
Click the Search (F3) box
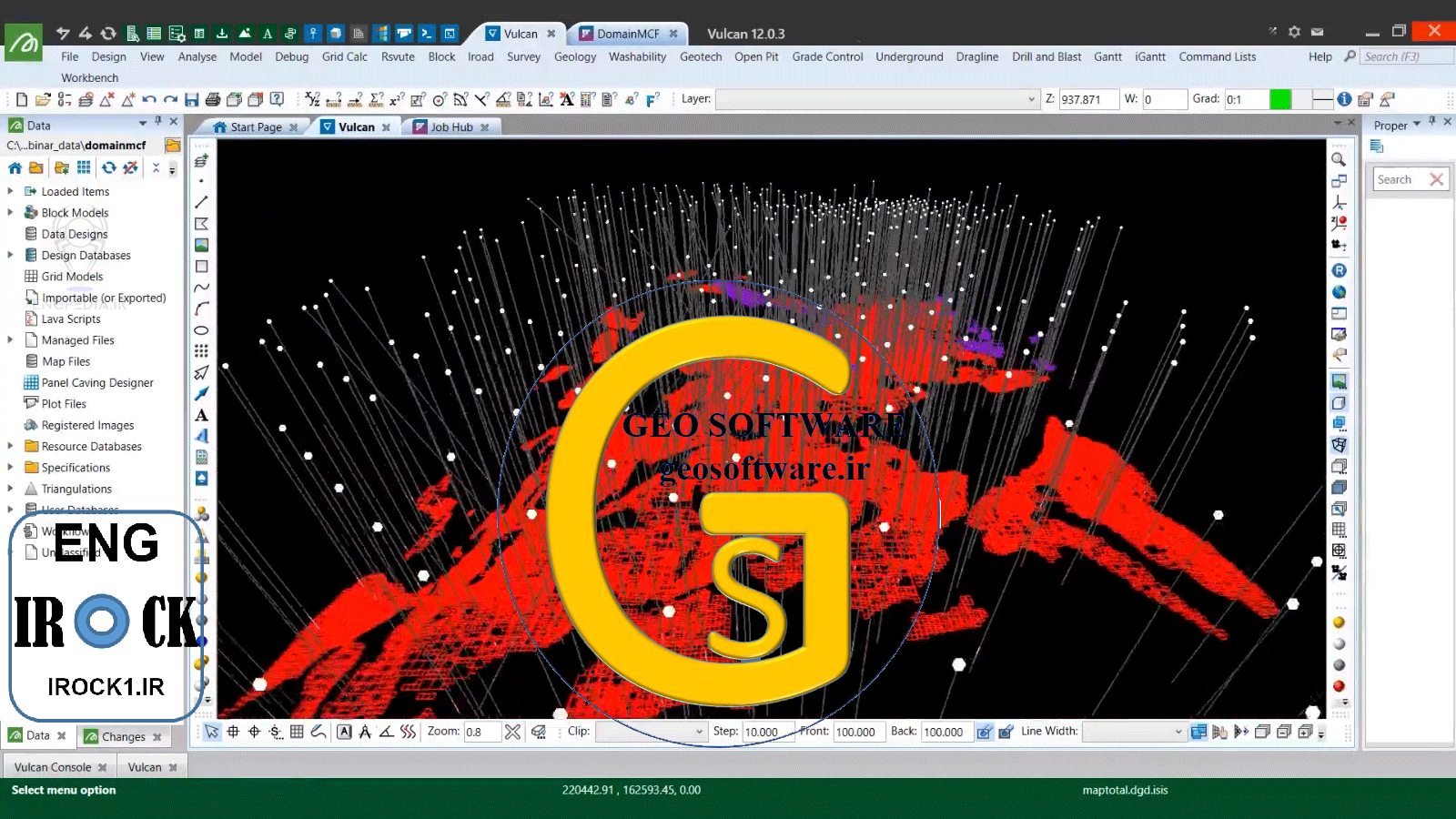(1406, 56)
